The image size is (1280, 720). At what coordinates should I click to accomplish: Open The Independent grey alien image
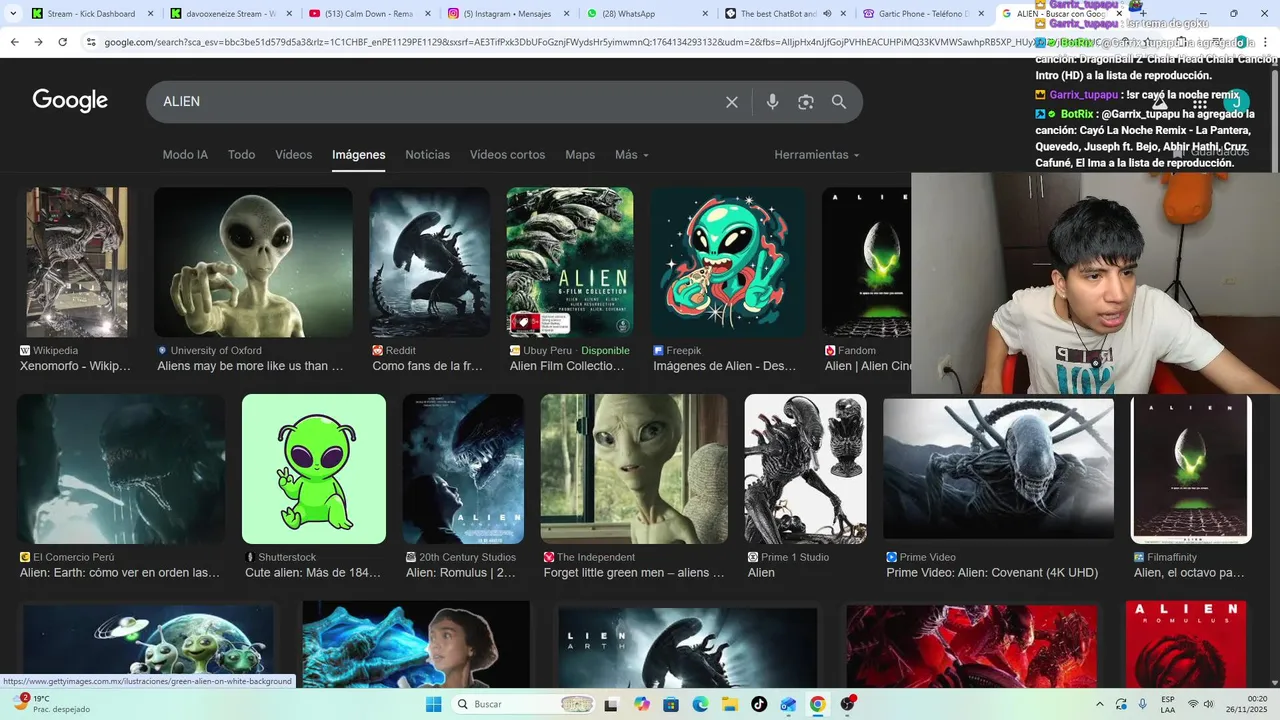point(634,469)
